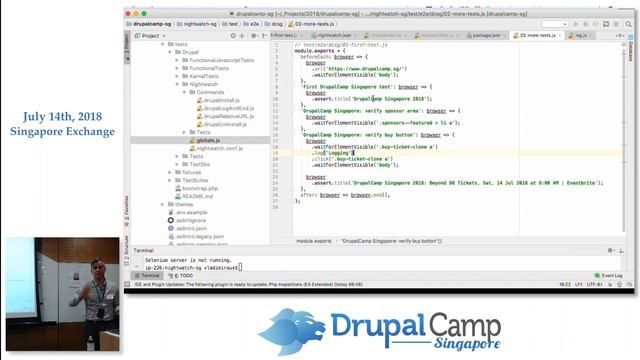Click the LF line separator in status bar
The height and width of the screenshot is (360, 640).
(x=579, y=284)
